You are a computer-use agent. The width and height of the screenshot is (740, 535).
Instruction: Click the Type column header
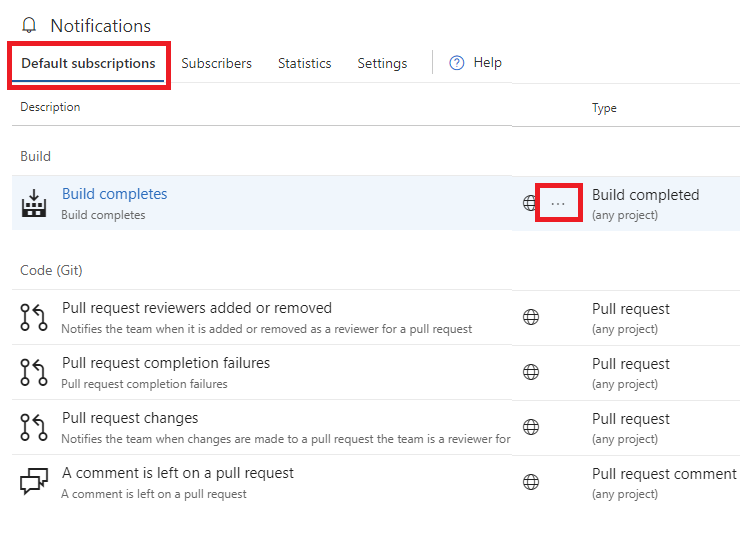tap(604, 108)
